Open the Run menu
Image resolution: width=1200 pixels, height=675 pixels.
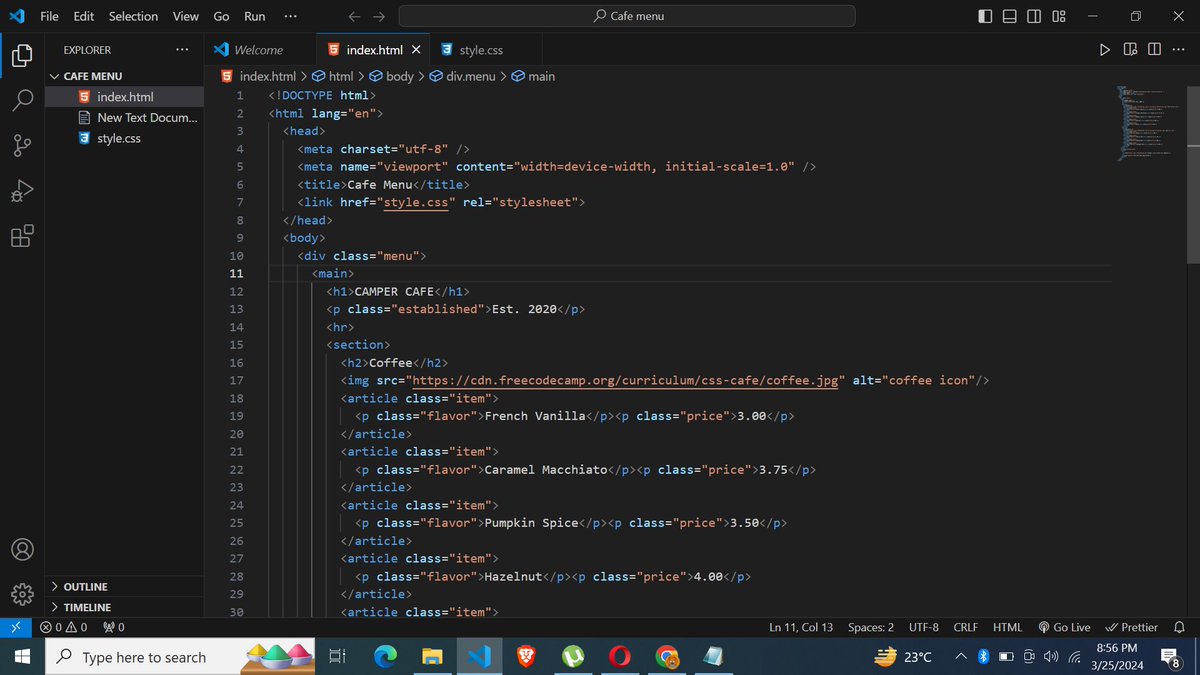[x=255, y=16]
